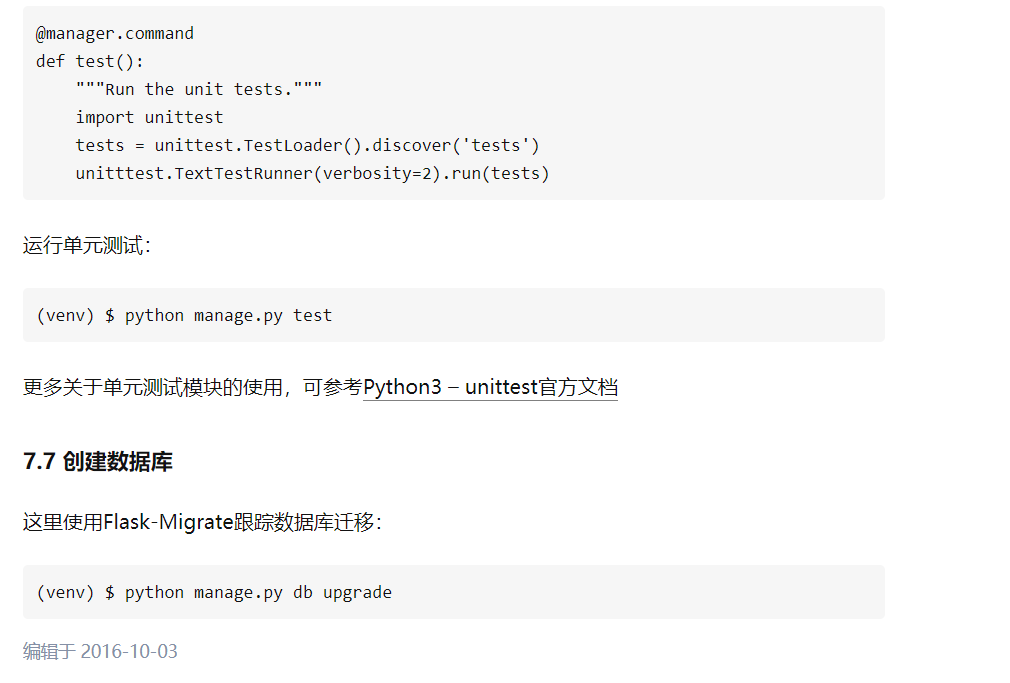This screenshot has width=1010, height=683.
Task: Click the TestLoader().discover code line
Action: pos(307,145)
